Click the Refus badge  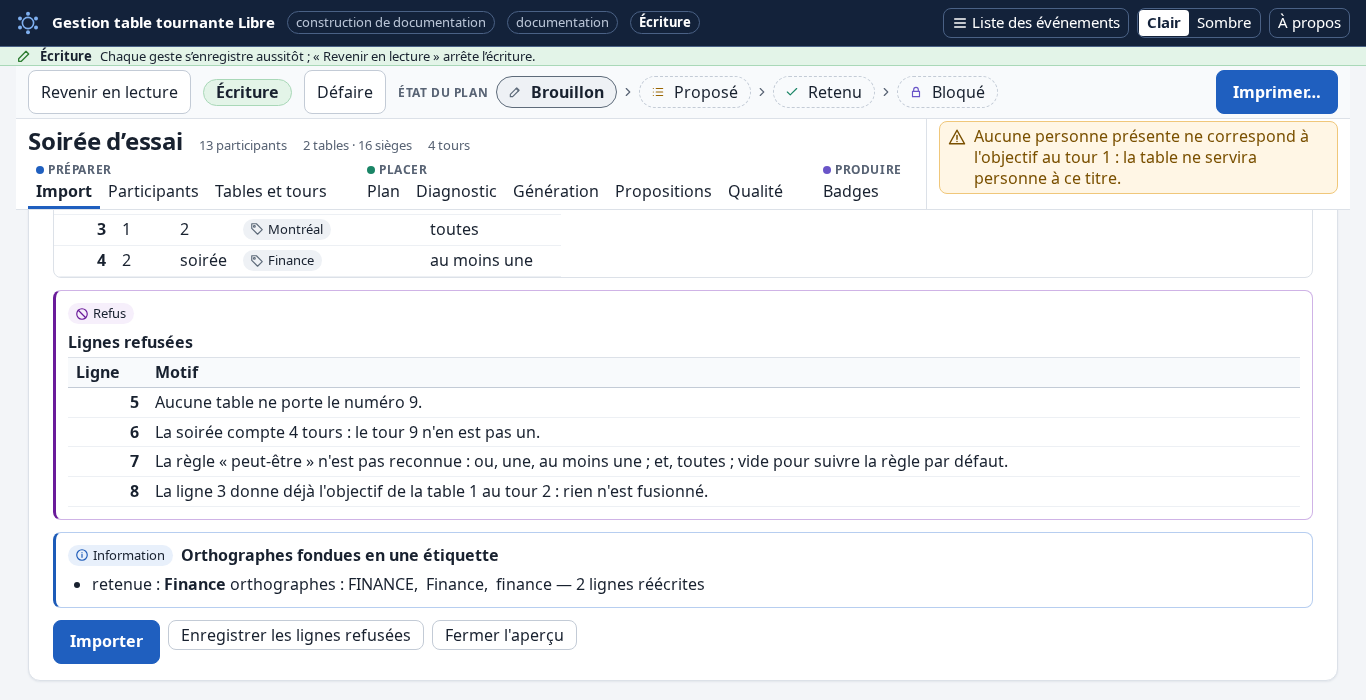click(x=101, y=314)
